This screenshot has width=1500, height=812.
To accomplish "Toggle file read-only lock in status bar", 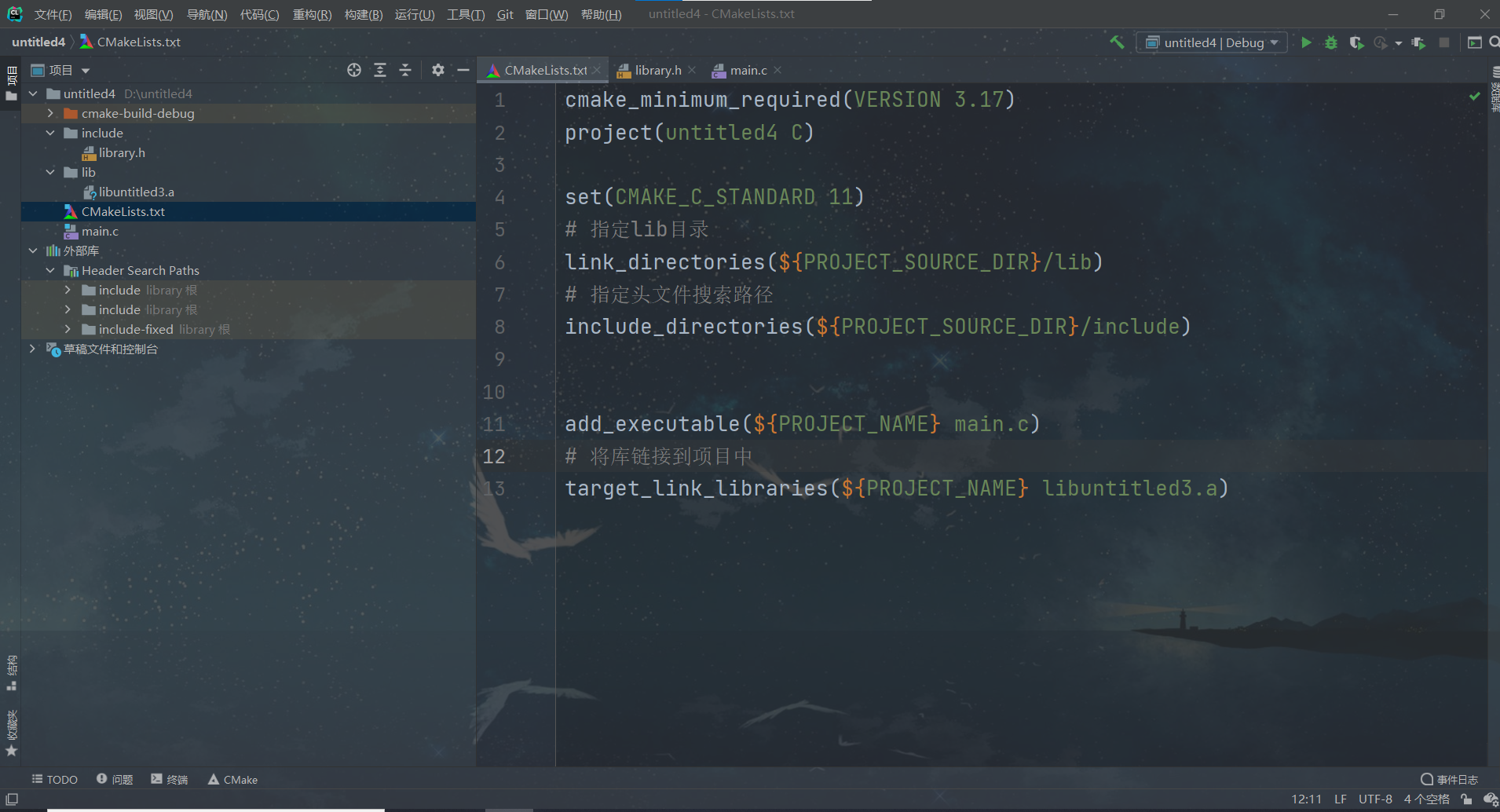I will (x=1465, y=799).
